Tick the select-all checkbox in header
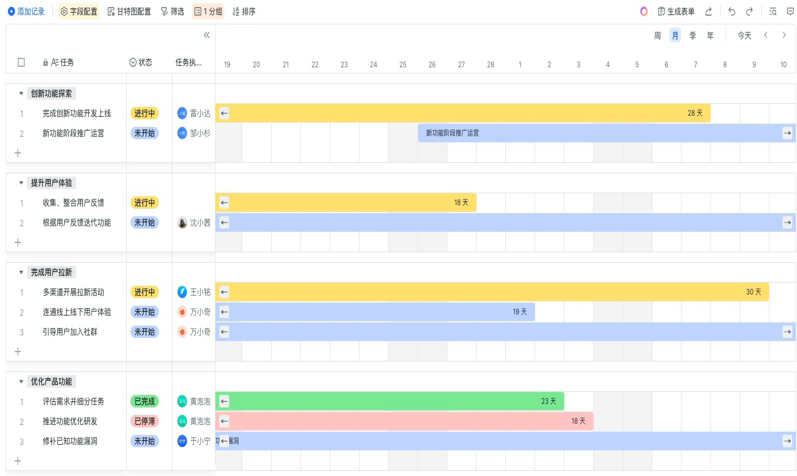Image resolution: width=797 pixels, height=476 pixels. 21,62
